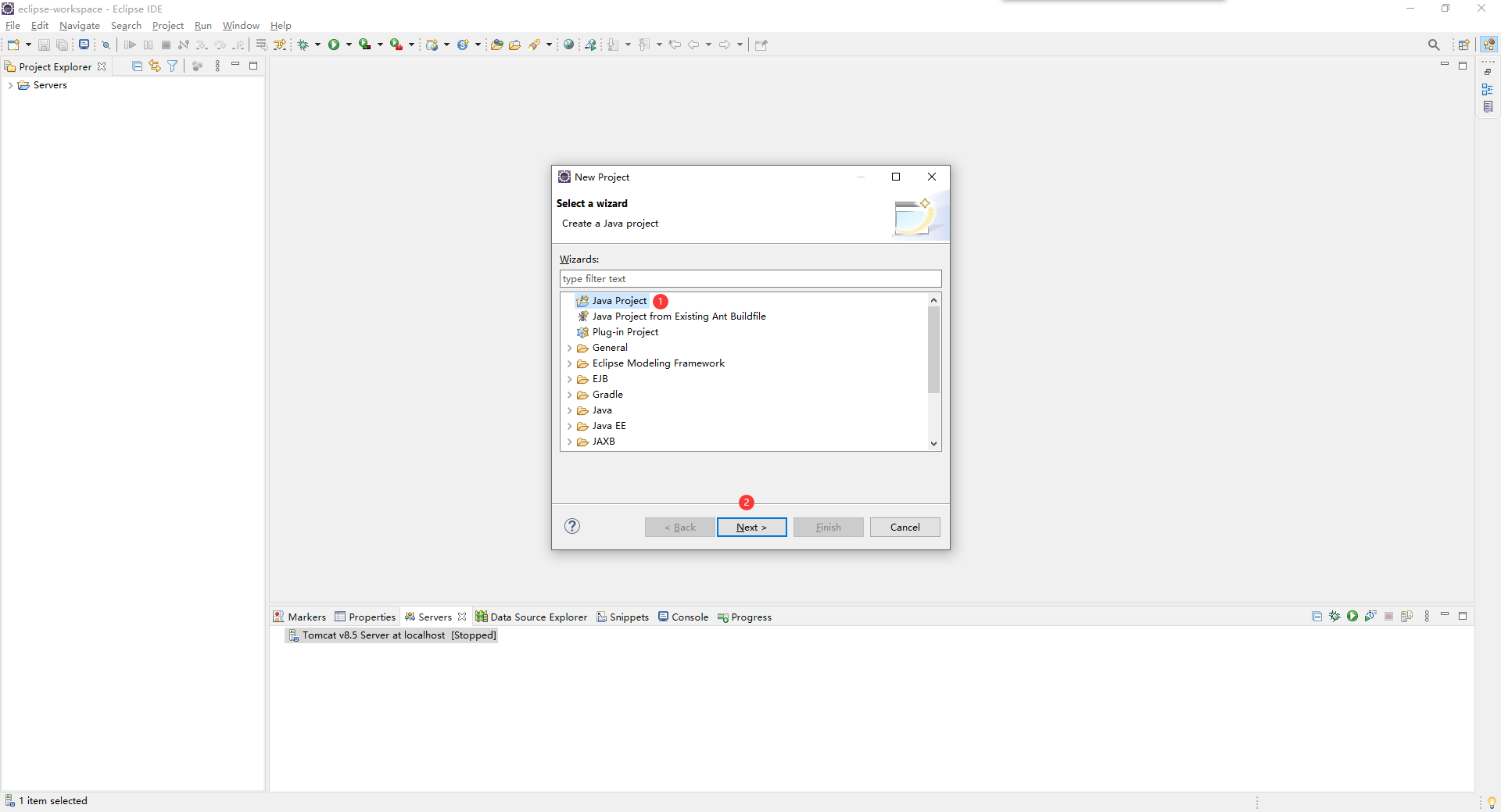This screenshot has width=1501, height=812.
Task: Click the help icon in the wizard
Action: [x=572, y=527]
